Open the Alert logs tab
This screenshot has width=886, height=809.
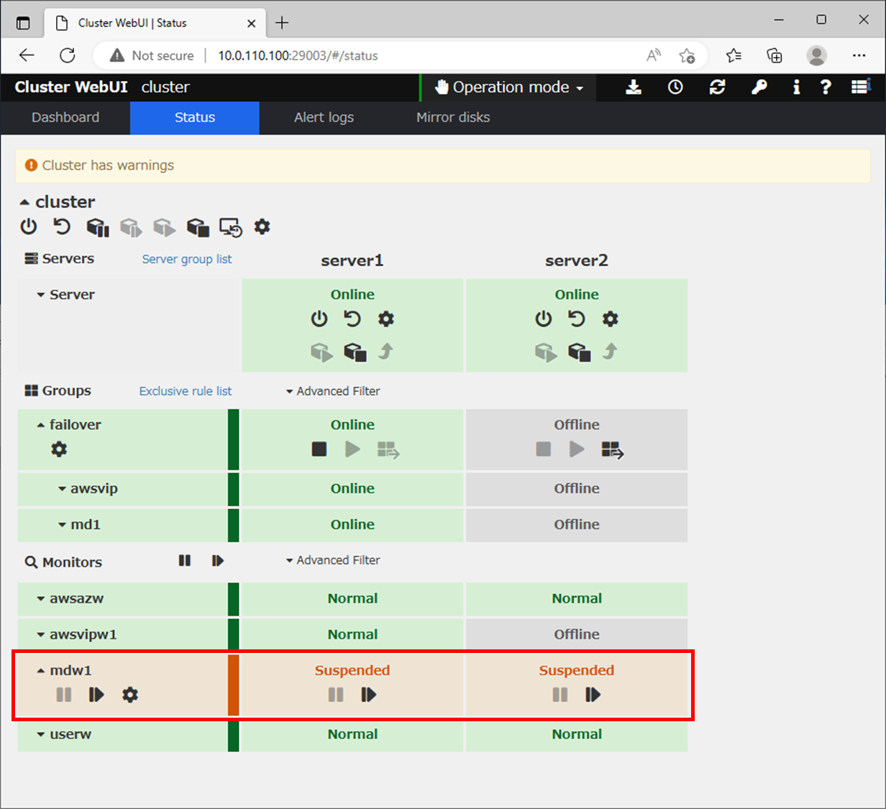pos(323,117)
